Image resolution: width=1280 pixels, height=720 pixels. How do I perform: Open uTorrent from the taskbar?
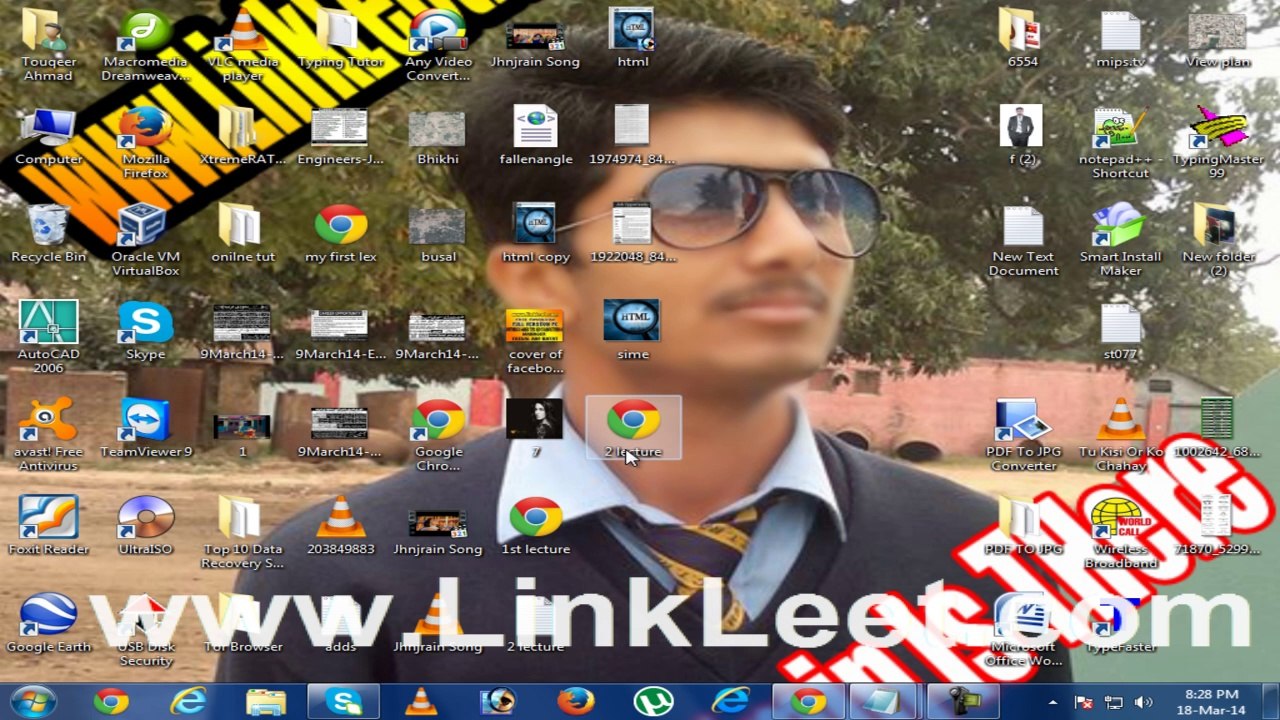[654, 701]
